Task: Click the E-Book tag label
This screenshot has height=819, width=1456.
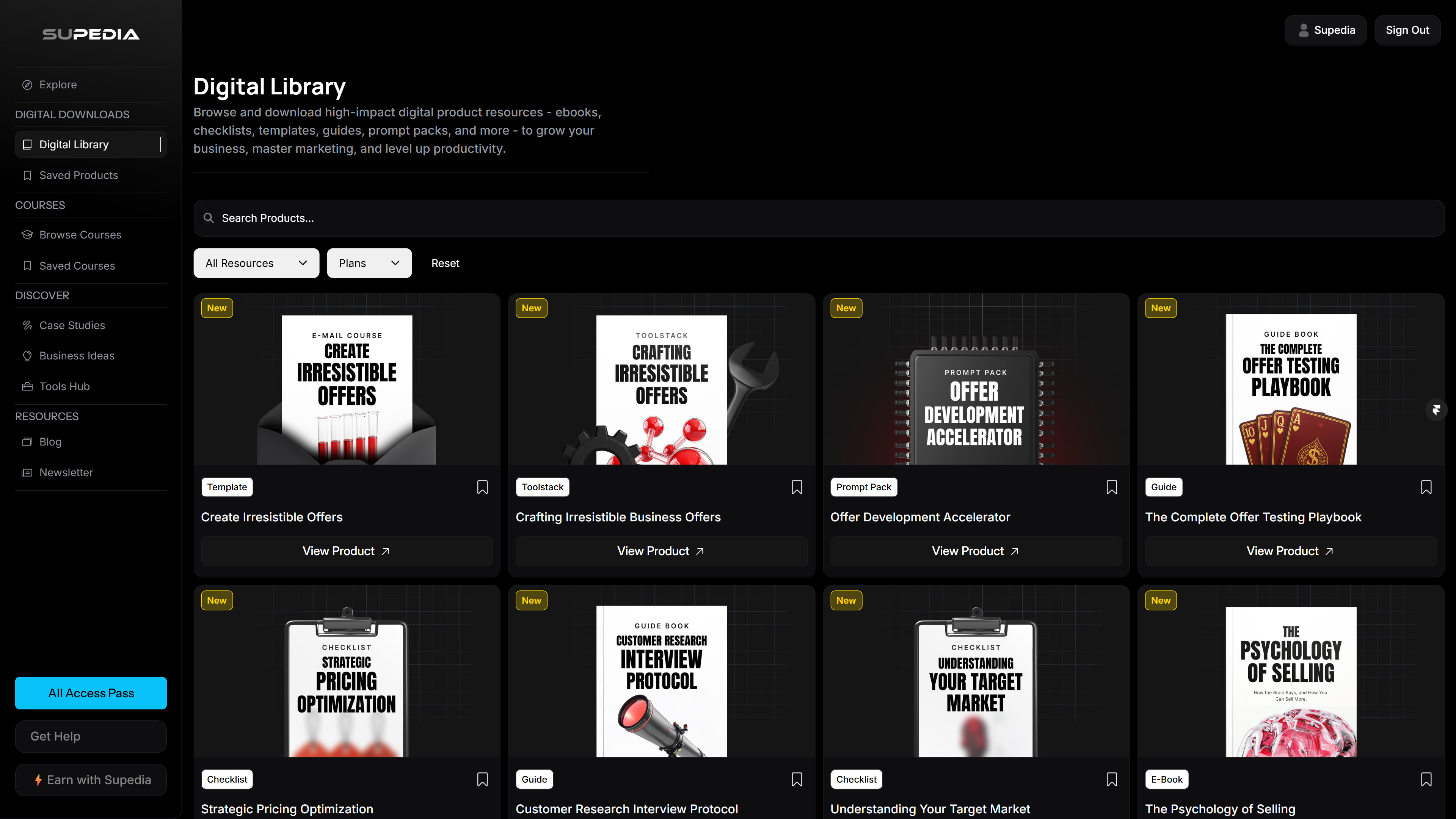Action: [x=1167, y=780]
